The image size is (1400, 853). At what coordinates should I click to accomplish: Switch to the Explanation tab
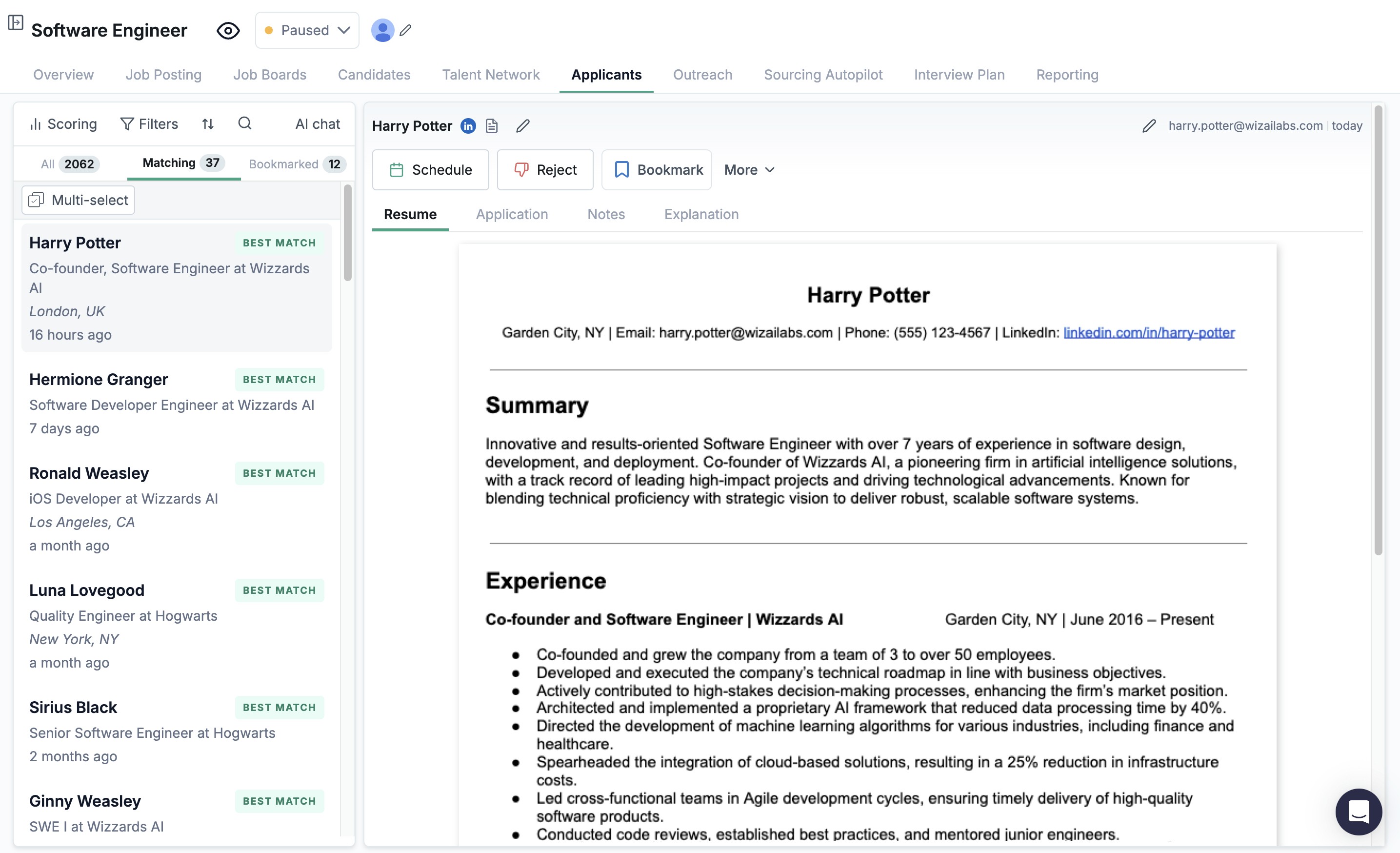pyautogui.click(x=701, y=214)
